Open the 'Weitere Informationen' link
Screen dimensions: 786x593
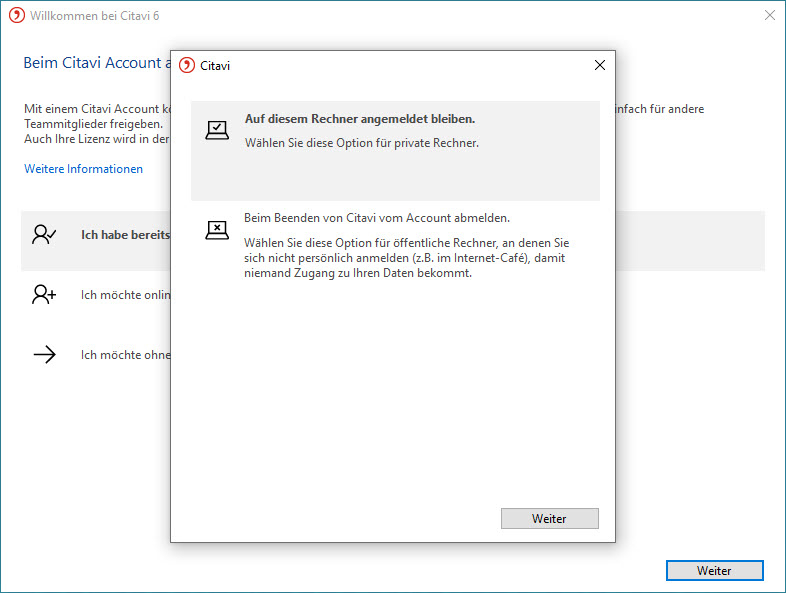[83, 169]
